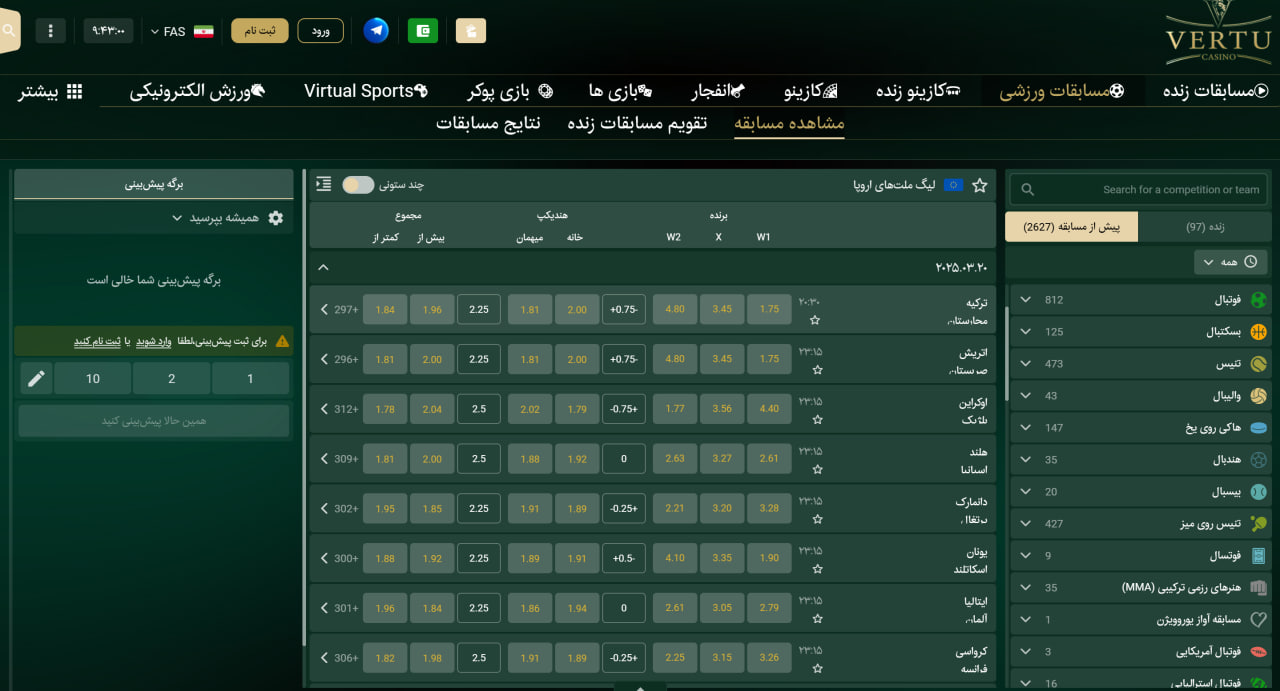The height and width of the screenshot is (691, 1280).
Task: Enable the چند ستونی toggle switch
Action: pos(358,184)
